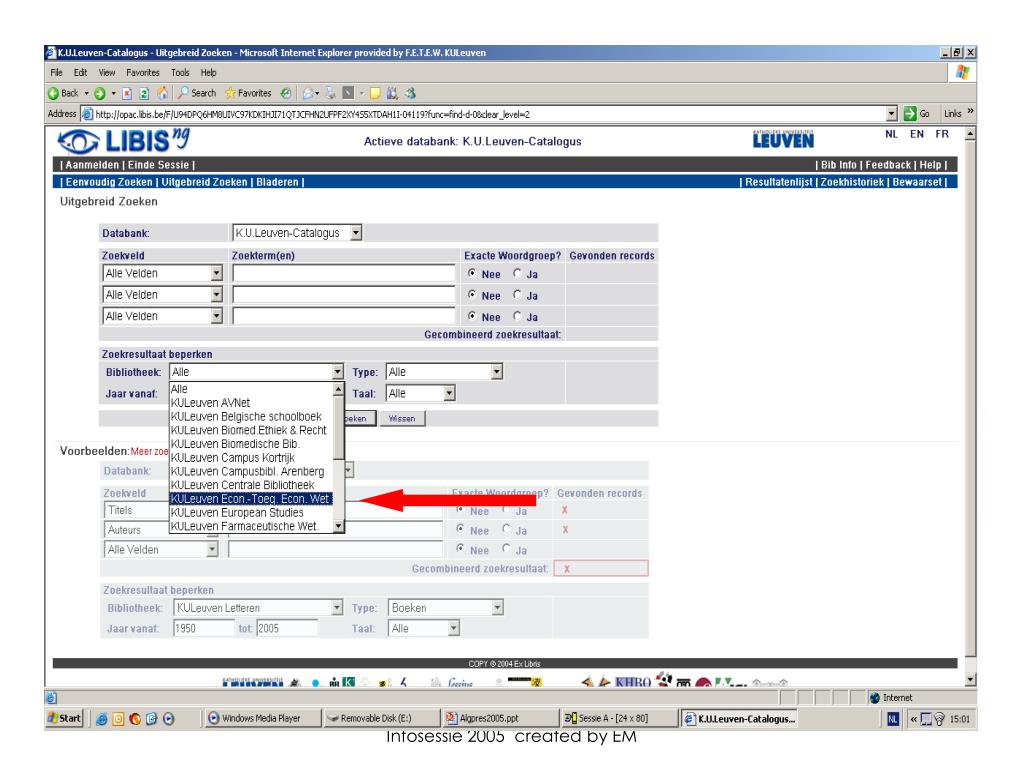Open the Windows Start button

click(x=64, y=718)
